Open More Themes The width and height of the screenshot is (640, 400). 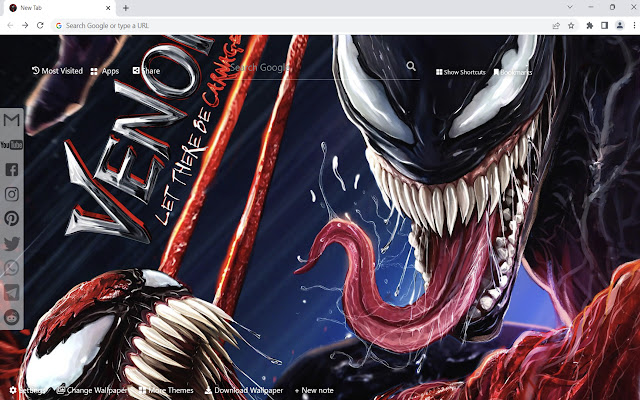point(166,391)
